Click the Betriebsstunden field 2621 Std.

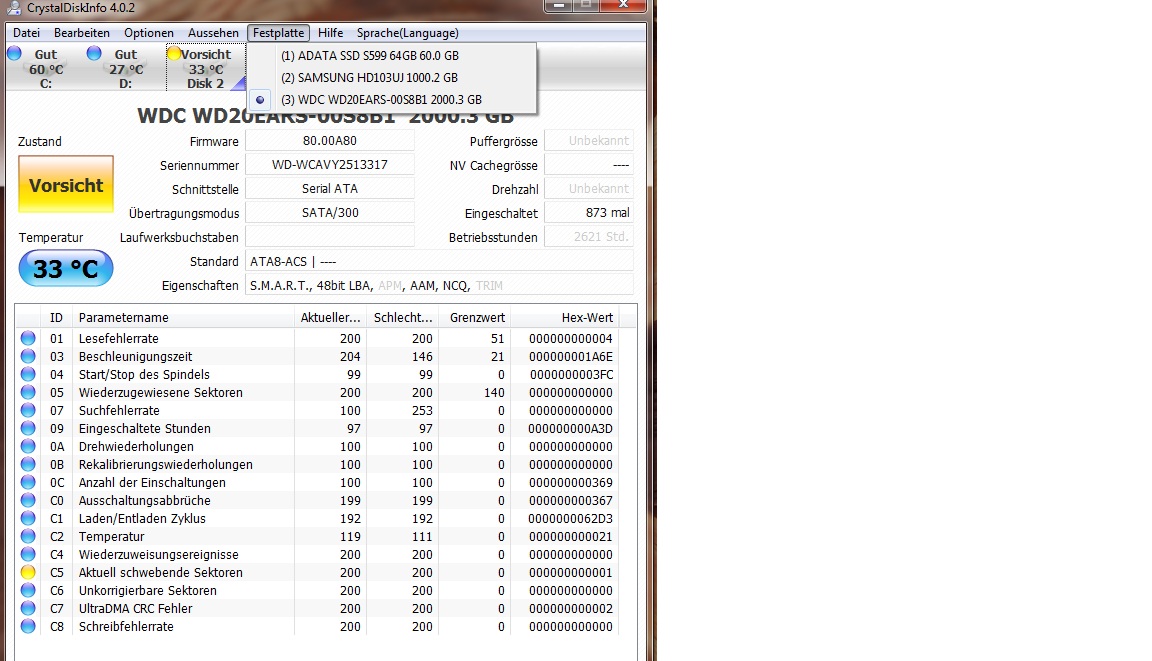tap(589, 236)
